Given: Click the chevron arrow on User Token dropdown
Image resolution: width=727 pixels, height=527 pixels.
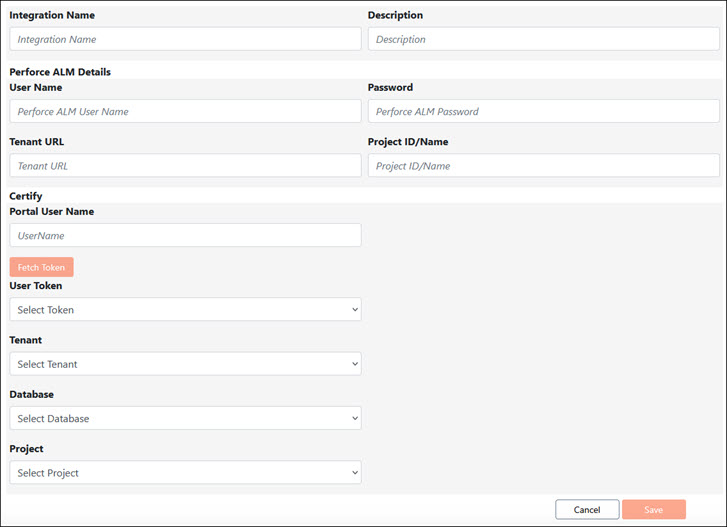Looking at the screenshot, I should [354, 310].
